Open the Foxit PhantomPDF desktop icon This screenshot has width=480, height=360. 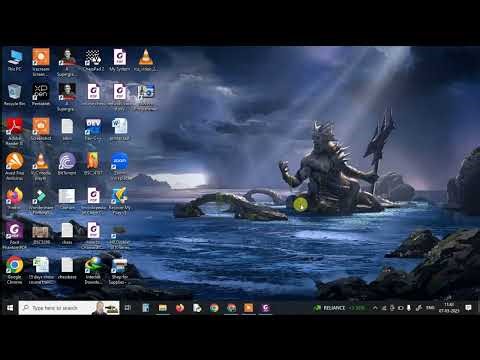[14, 236]
